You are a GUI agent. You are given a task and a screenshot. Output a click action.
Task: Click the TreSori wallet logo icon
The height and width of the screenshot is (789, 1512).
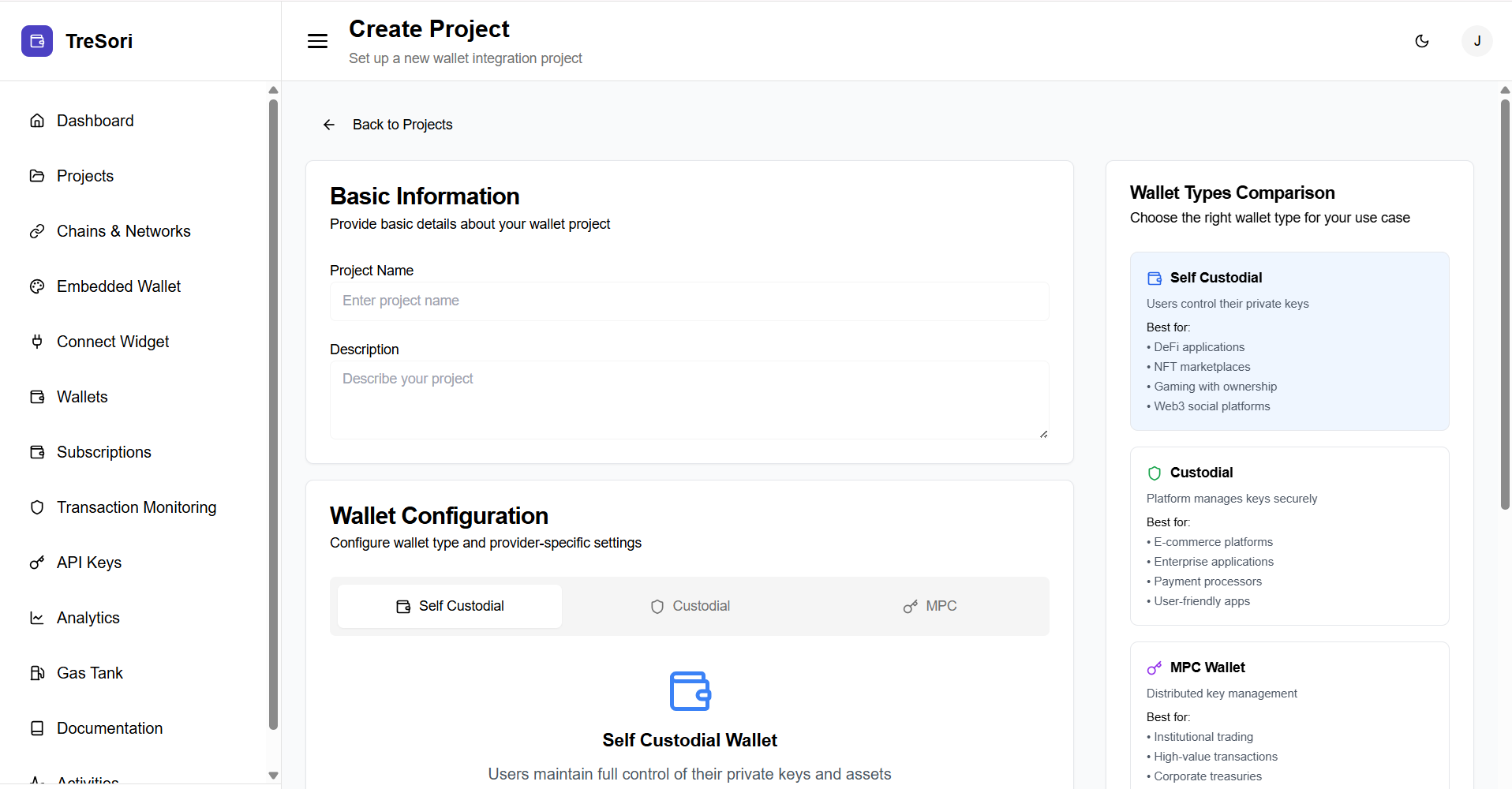pyautogui.click(x=37, y=41)
